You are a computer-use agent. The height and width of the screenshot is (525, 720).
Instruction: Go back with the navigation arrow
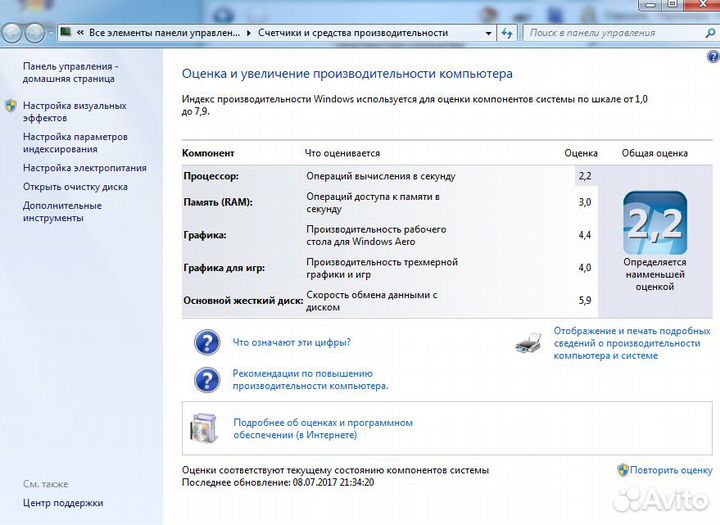(x=12, y=33)
